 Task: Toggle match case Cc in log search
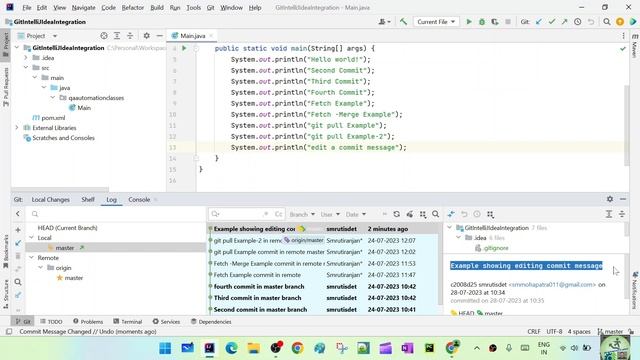click(x=278, y=214)
